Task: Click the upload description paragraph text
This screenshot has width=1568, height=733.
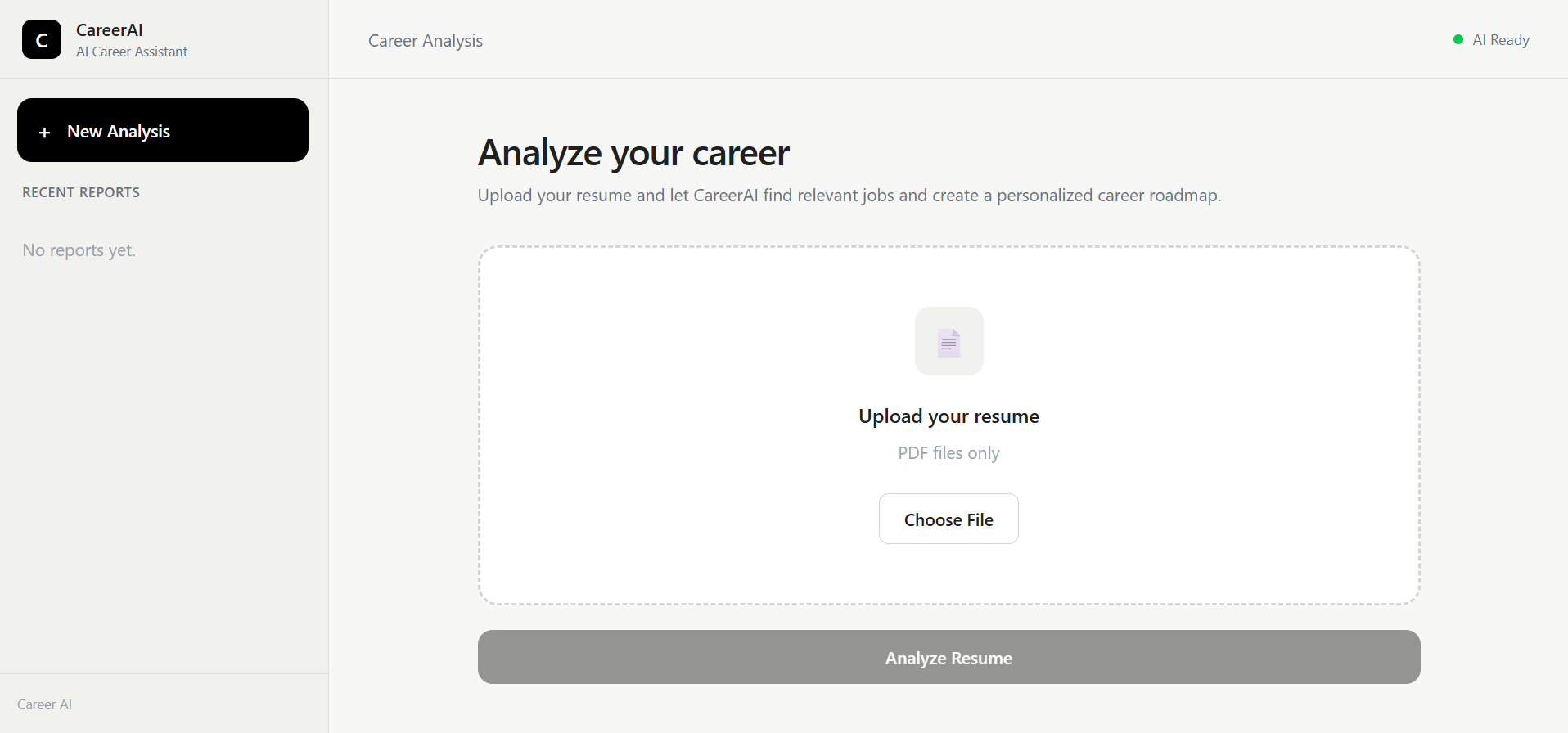Action: [x=849, y=196]
